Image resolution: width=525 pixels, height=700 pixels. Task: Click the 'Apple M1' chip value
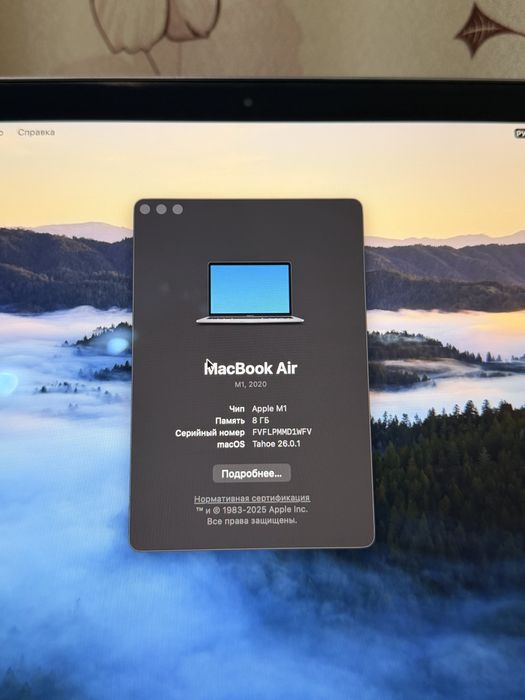pos(270,408)
